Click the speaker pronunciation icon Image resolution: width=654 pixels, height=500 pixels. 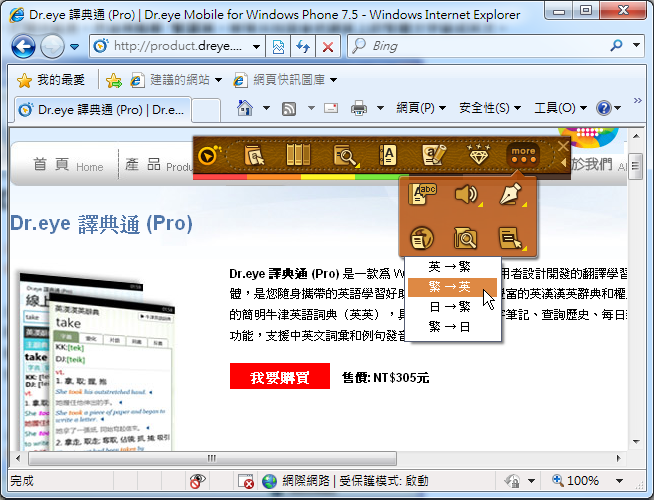[x=467, y=194]
